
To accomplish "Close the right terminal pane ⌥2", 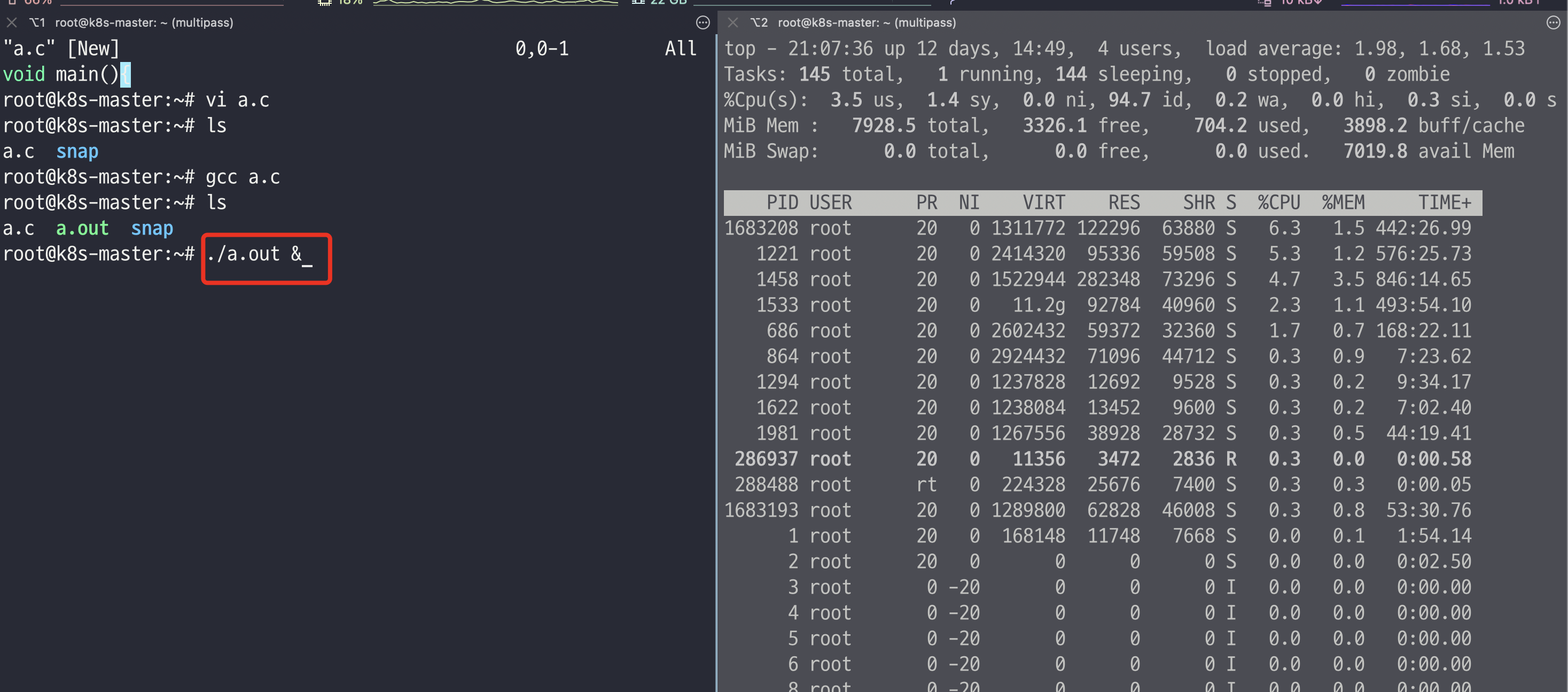I will (x=733, y=22).
